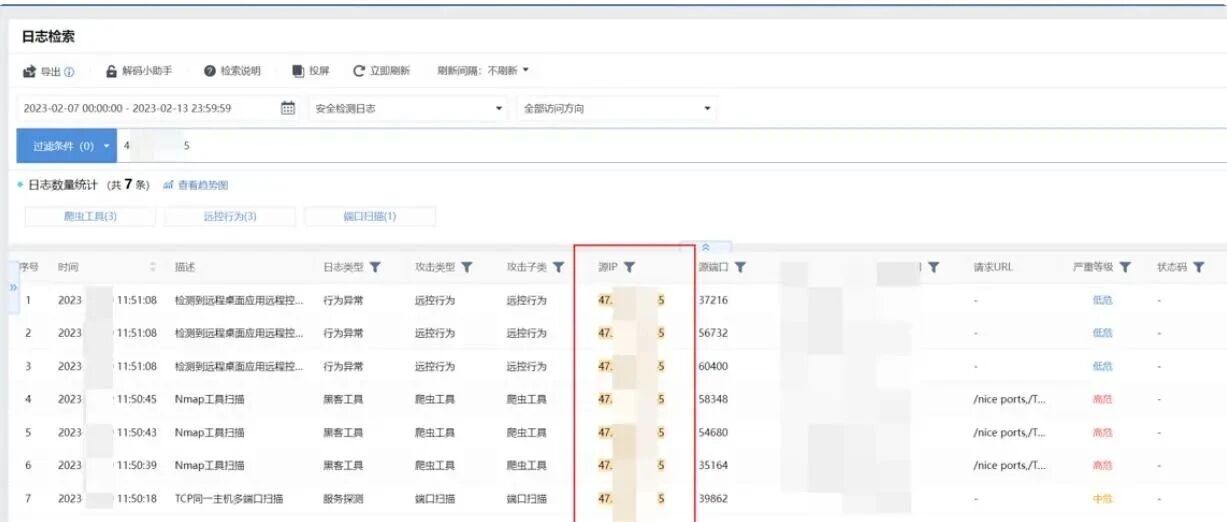Image resolution: width=1227 pixels, height=522 pixels.
Task: Click source port 58348 cell
Action: pyautogui.click(x=714, y=399)
